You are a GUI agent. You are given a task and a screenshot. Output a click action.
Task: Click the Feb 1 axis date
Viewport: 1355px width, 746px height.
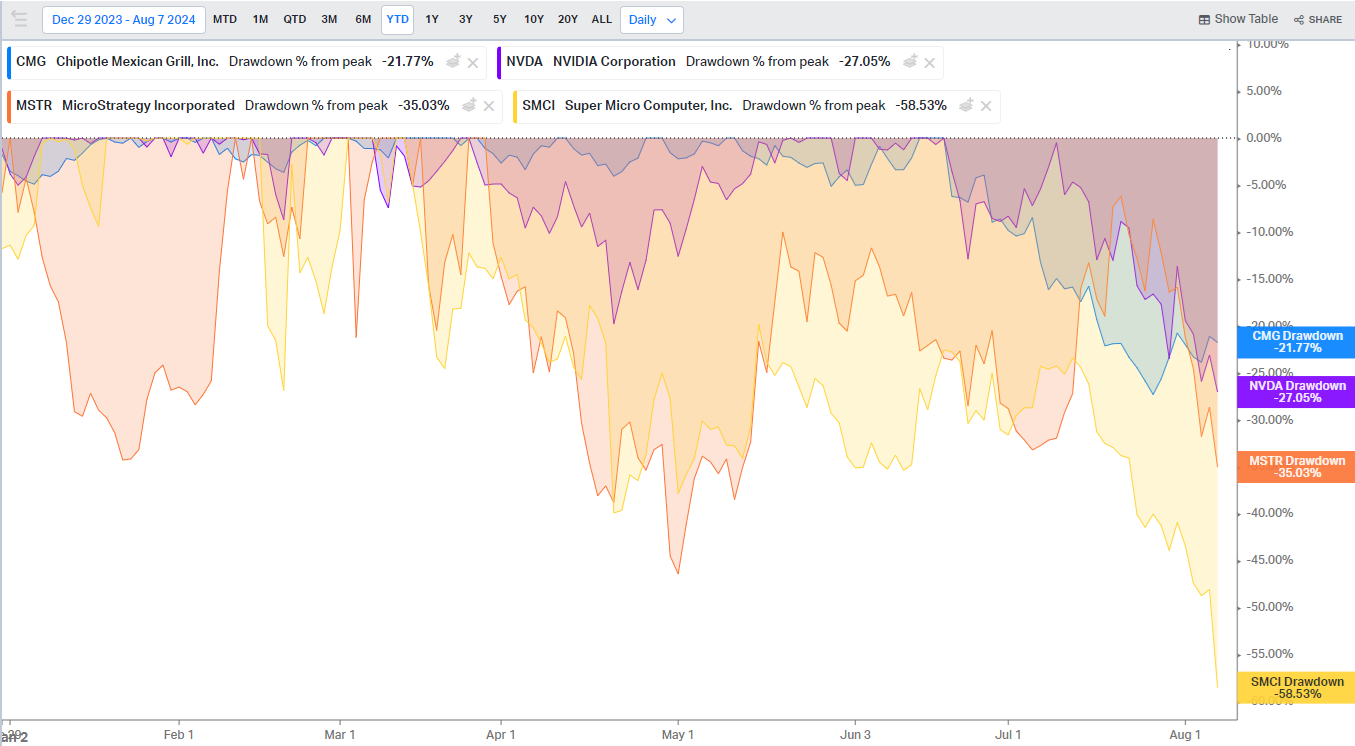tap(179, 734)
